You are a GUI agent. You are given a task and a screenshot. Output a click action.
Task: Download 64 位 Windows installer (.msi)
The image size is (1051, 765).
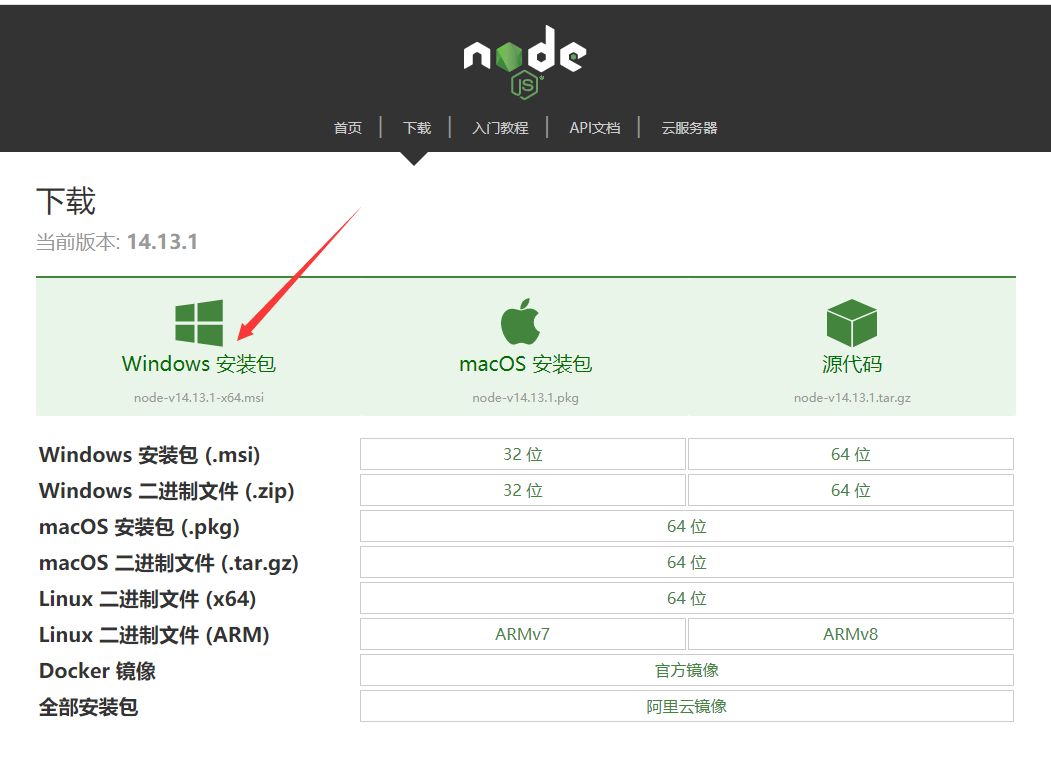point(851,454)
